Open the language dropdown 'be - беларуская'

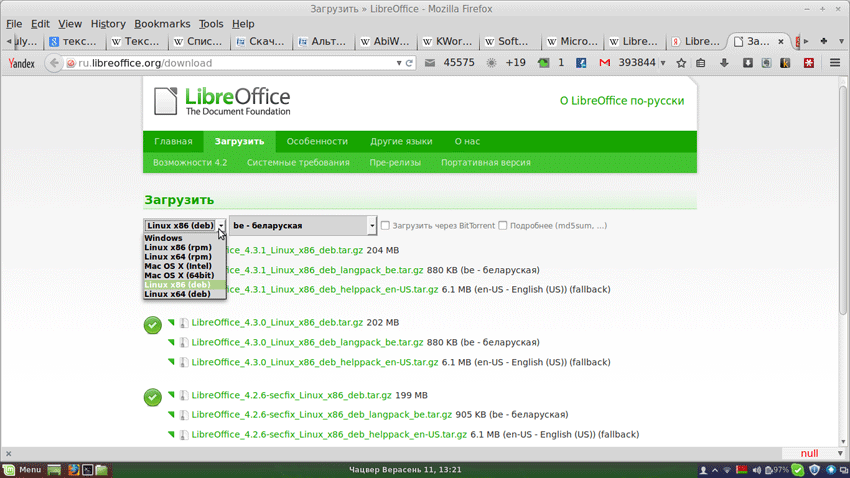303,226
